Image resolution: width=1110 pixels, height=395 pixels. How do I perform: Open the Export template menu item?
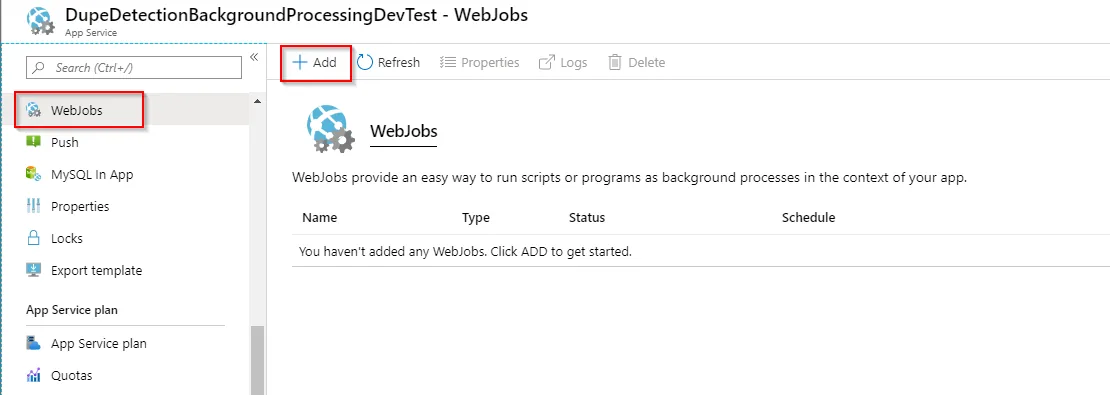pyautogui.click(x=125, y=270)
